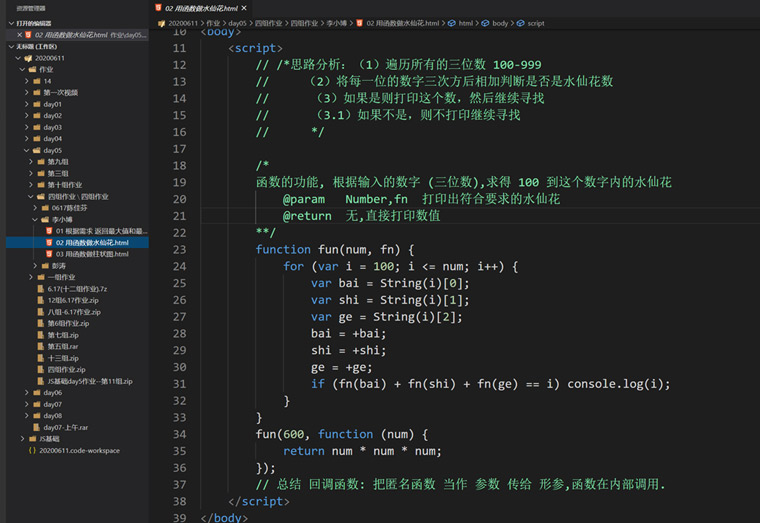Click the 第九组 folder icon
760x523 pixels.
tap(41, 162)
